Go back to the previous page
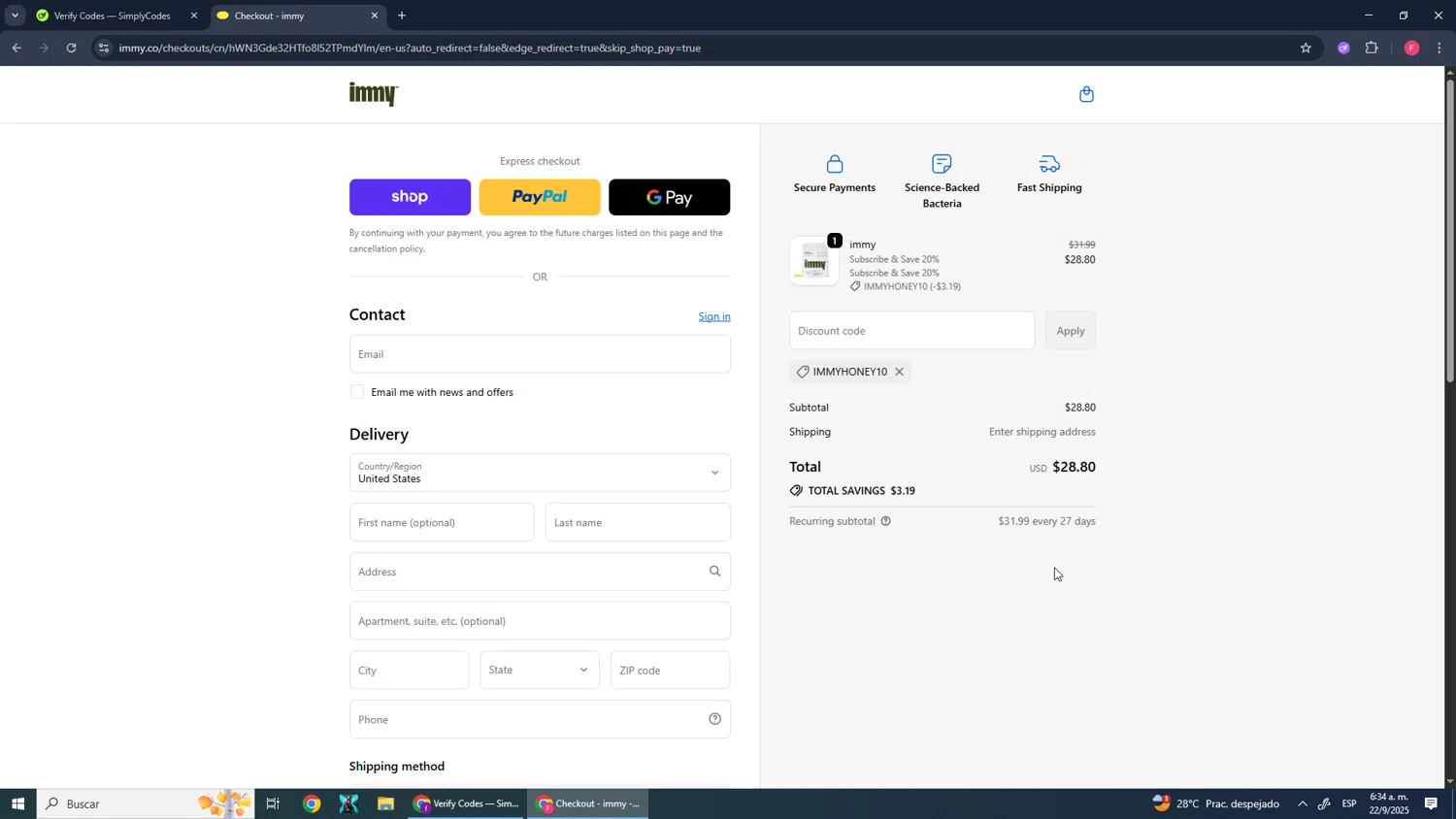The image size is (1456, 819). [17, 48]
